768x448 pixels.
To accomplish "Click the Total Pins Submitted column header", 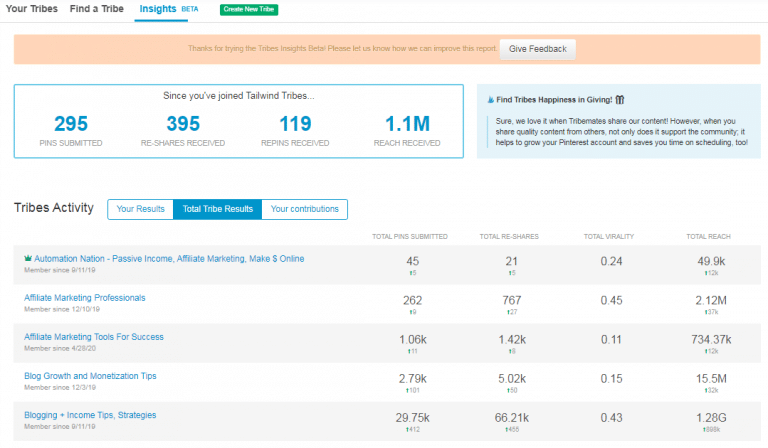I will 410,236.
